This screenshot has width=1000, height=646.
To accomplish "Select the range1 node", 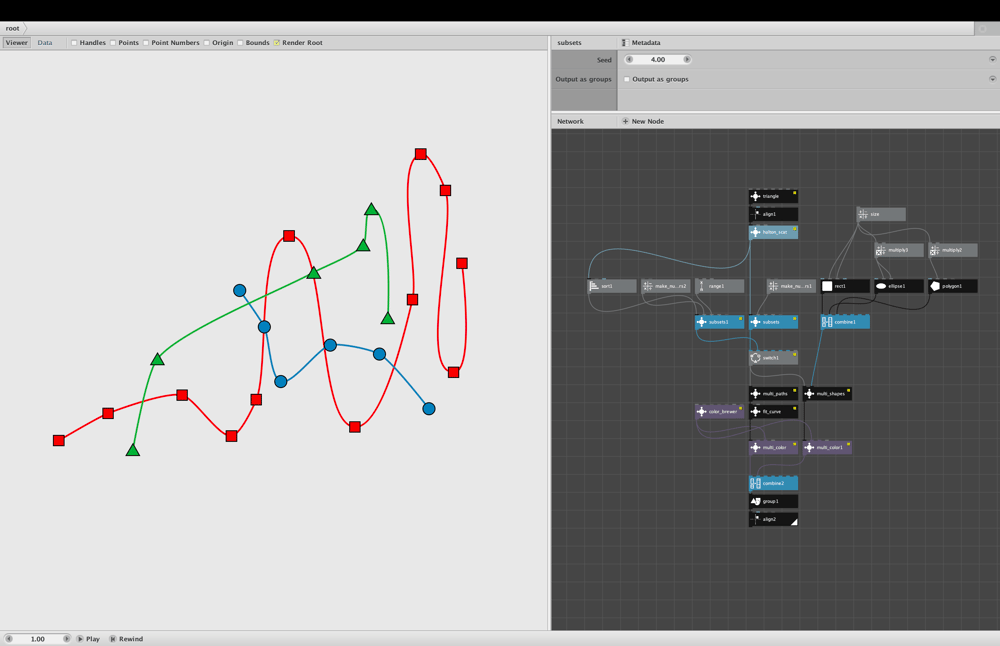I will 719,286.
